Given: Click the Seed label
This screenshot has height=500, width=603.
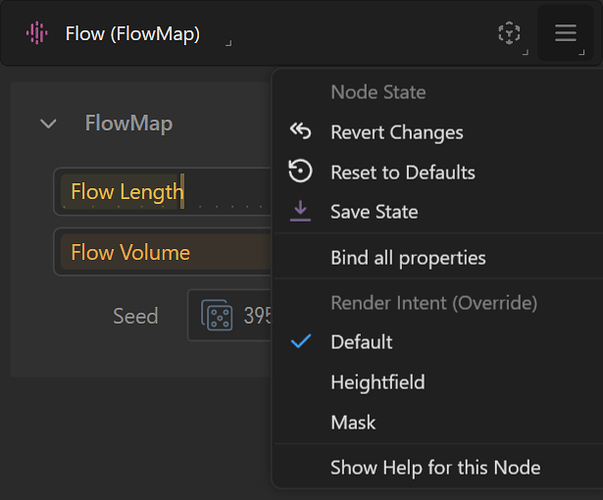Looking at the screenshot, I should click(x=135, y=316).
